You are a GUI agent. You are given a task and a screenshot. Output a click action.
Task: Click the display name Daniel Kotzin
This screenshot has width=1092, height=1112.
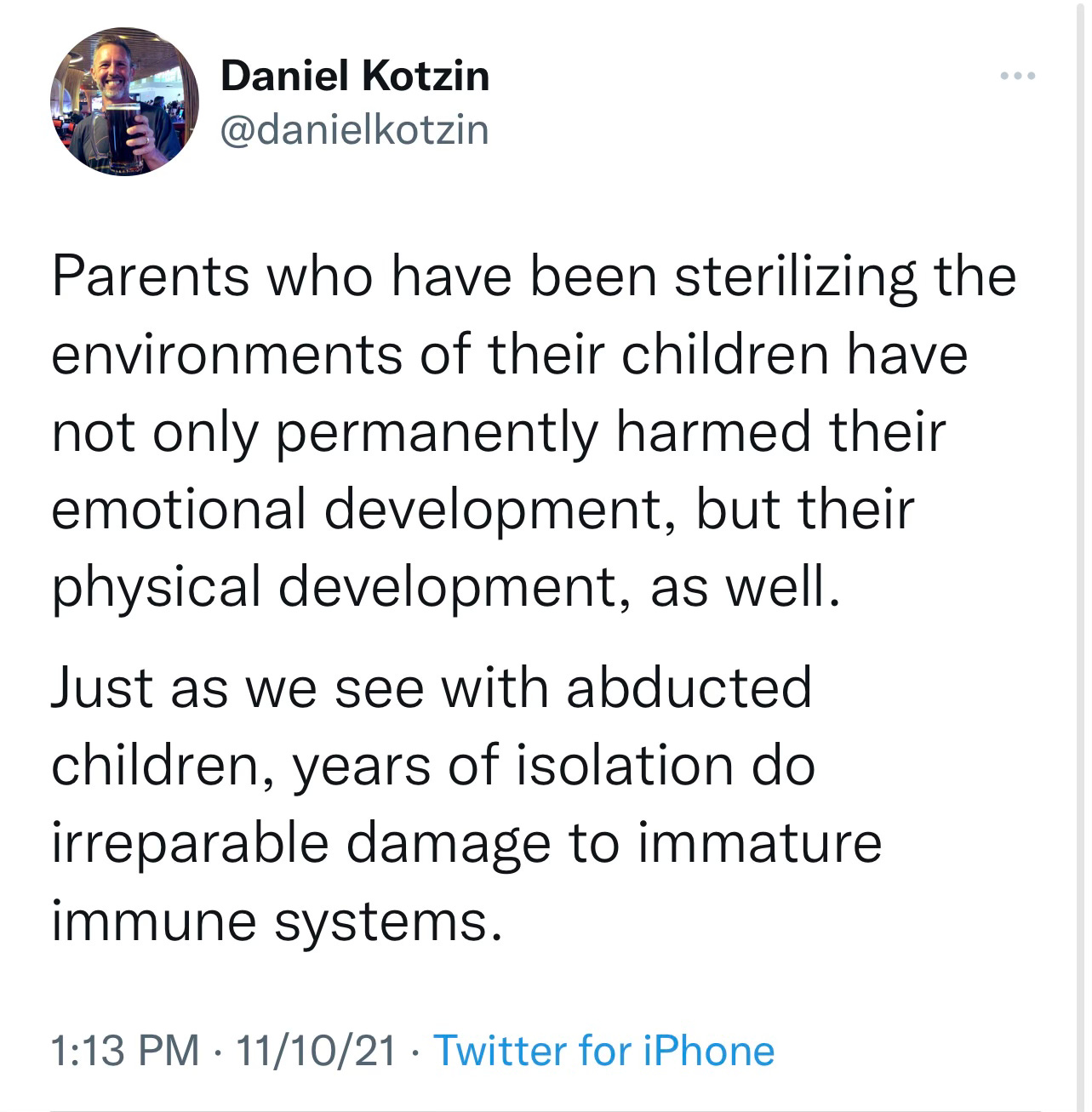coord(355,77)
